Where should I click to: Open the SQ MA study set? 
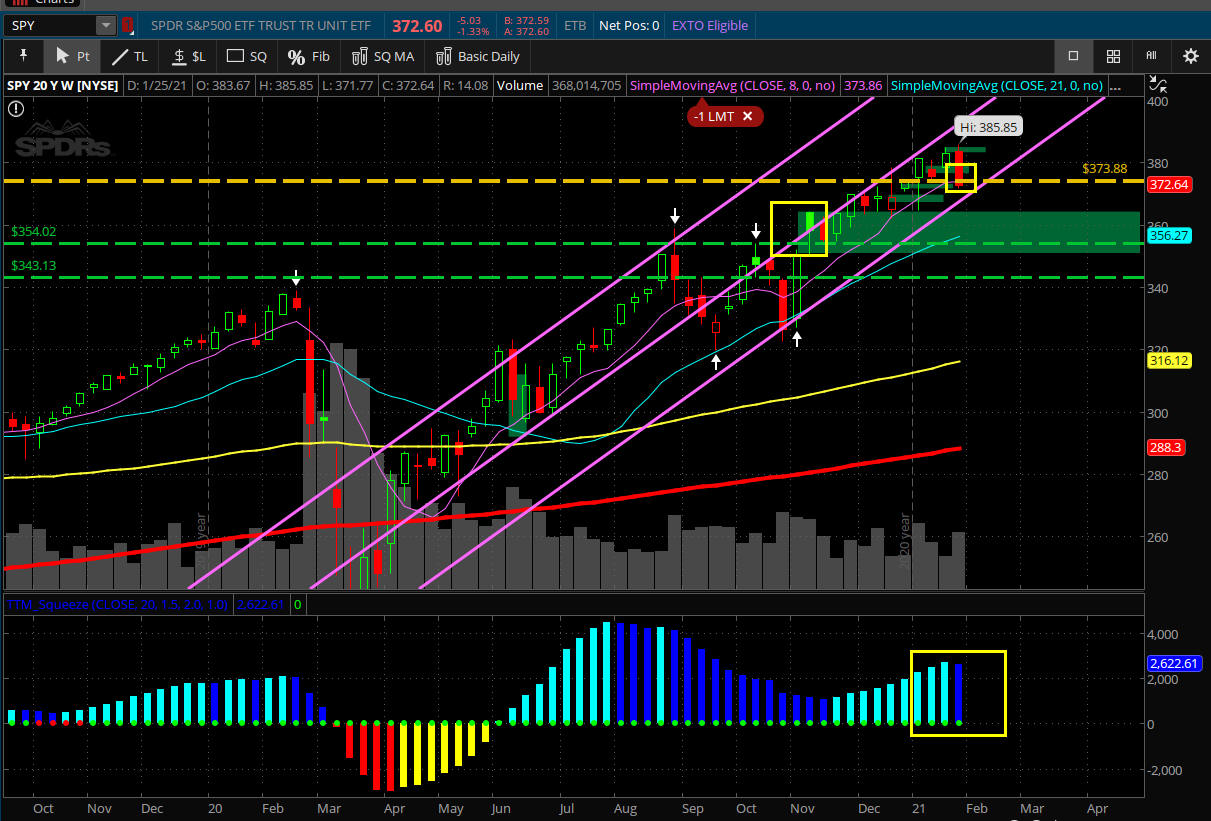382,56
